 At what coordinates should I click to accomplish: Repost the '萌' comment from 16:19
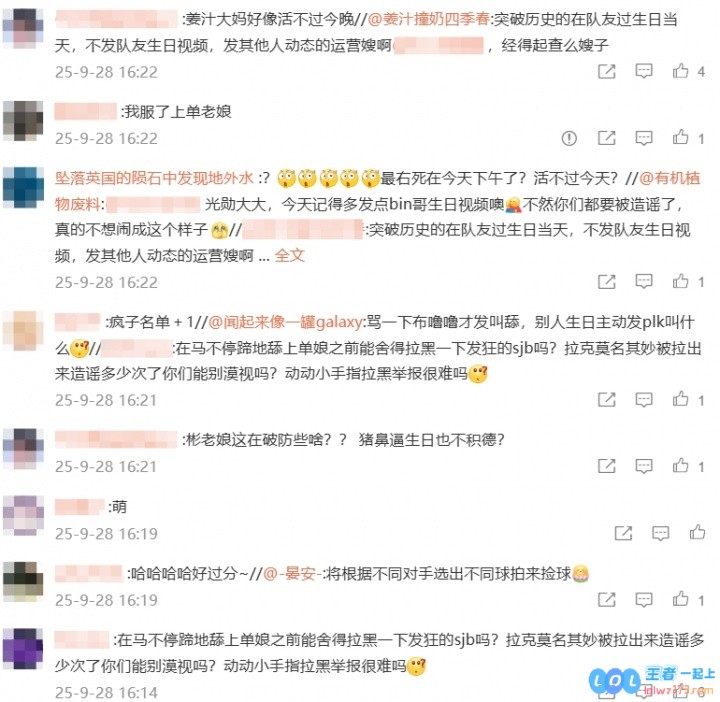click(x=624, y=533)
